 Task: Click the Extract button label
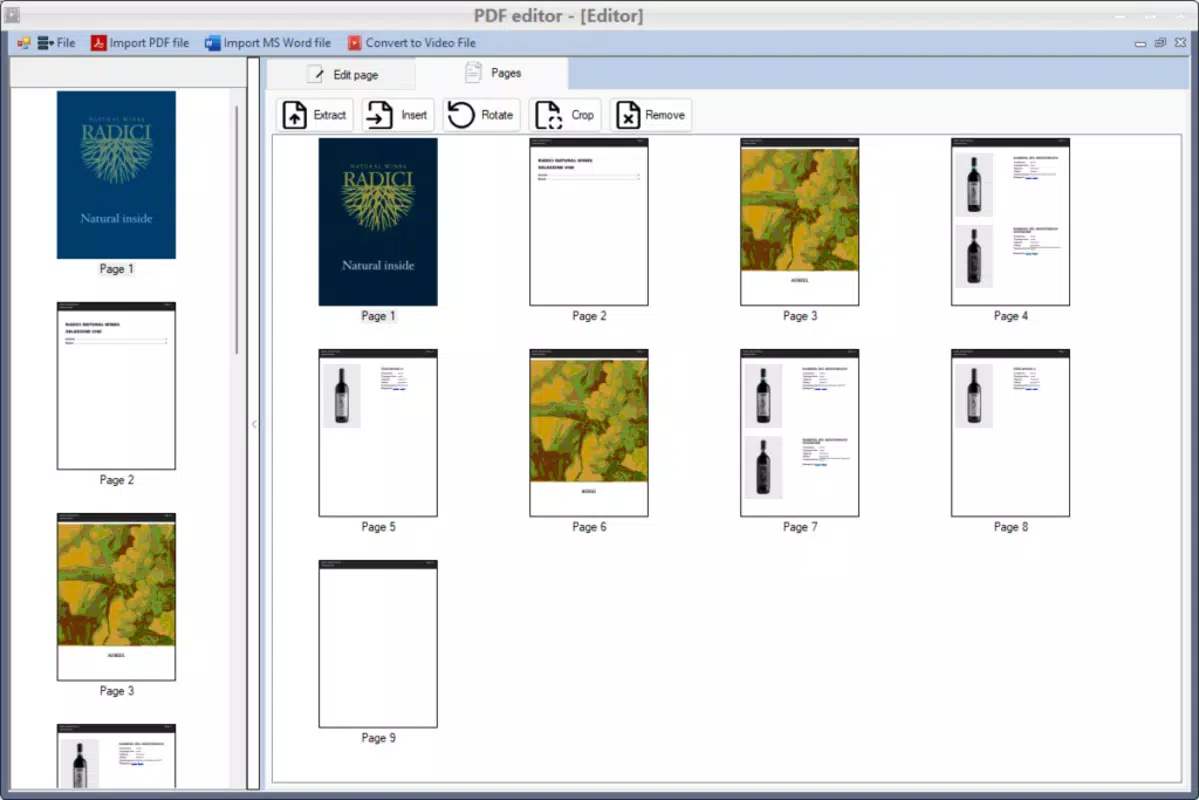click(329, 115)
